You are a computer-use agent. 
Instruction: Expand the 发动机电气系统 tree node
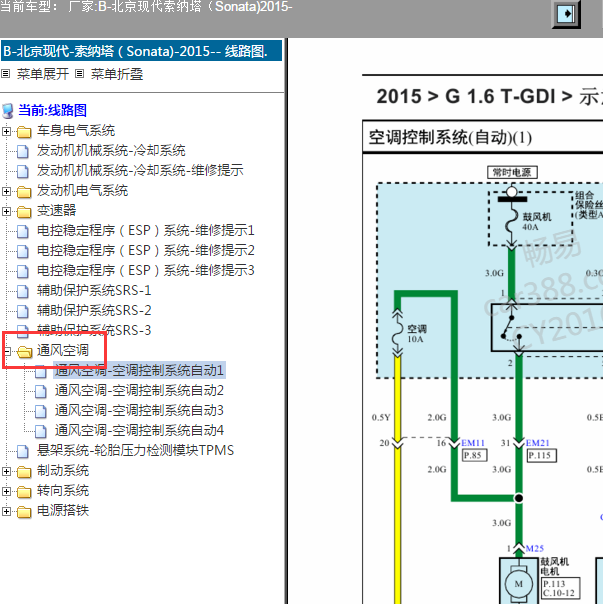point(6,191)
